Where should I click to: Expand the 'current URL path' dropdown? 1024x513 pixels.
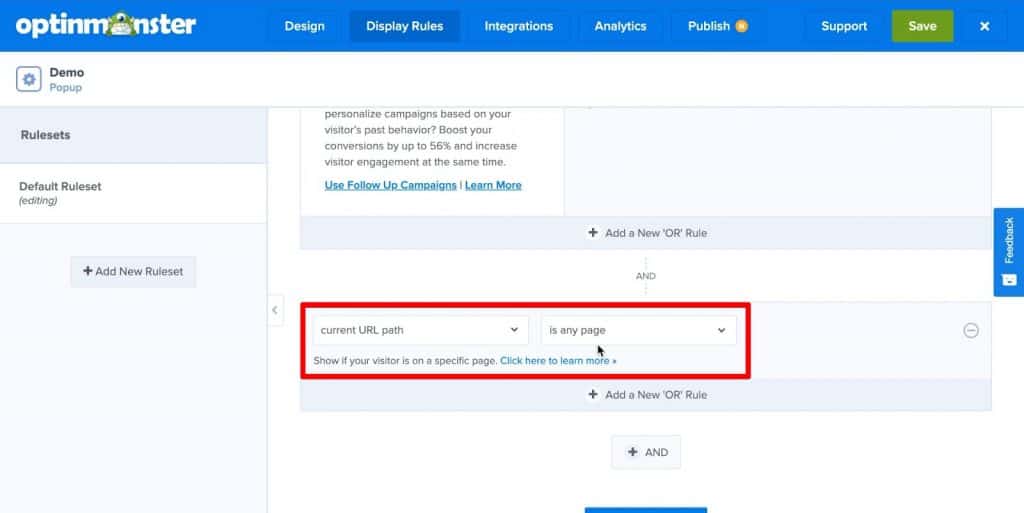tap(421, 330)
